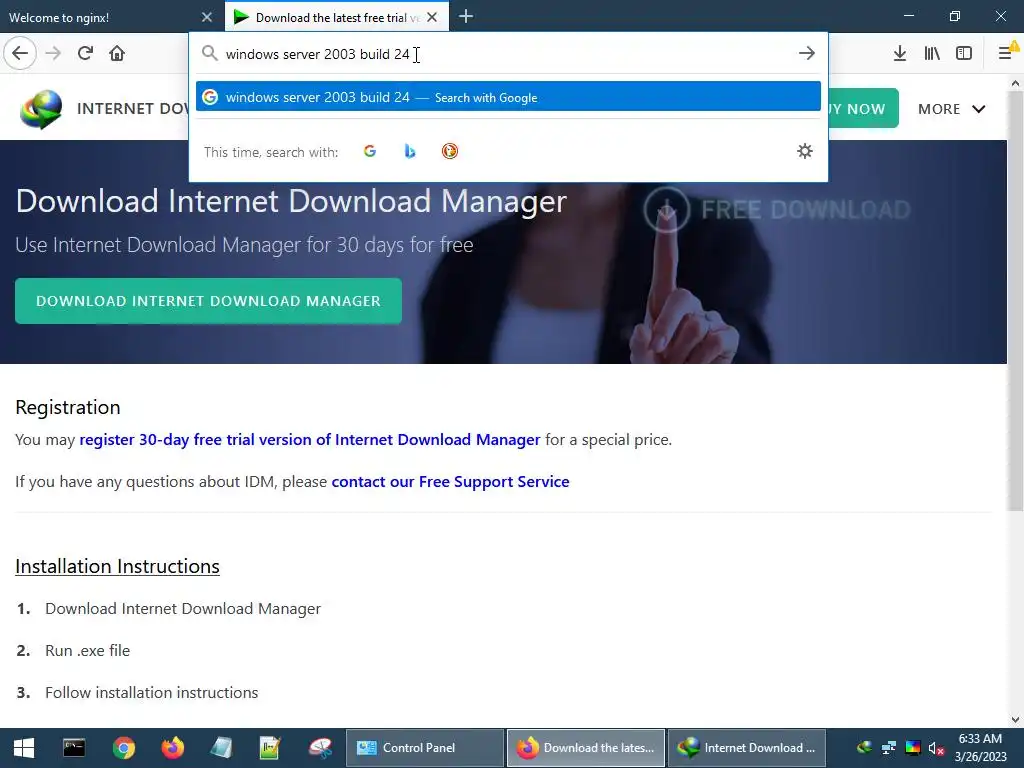Click the Internet Download Manager globe logo
Screen dimensions: 1024x768
point(40,108)
